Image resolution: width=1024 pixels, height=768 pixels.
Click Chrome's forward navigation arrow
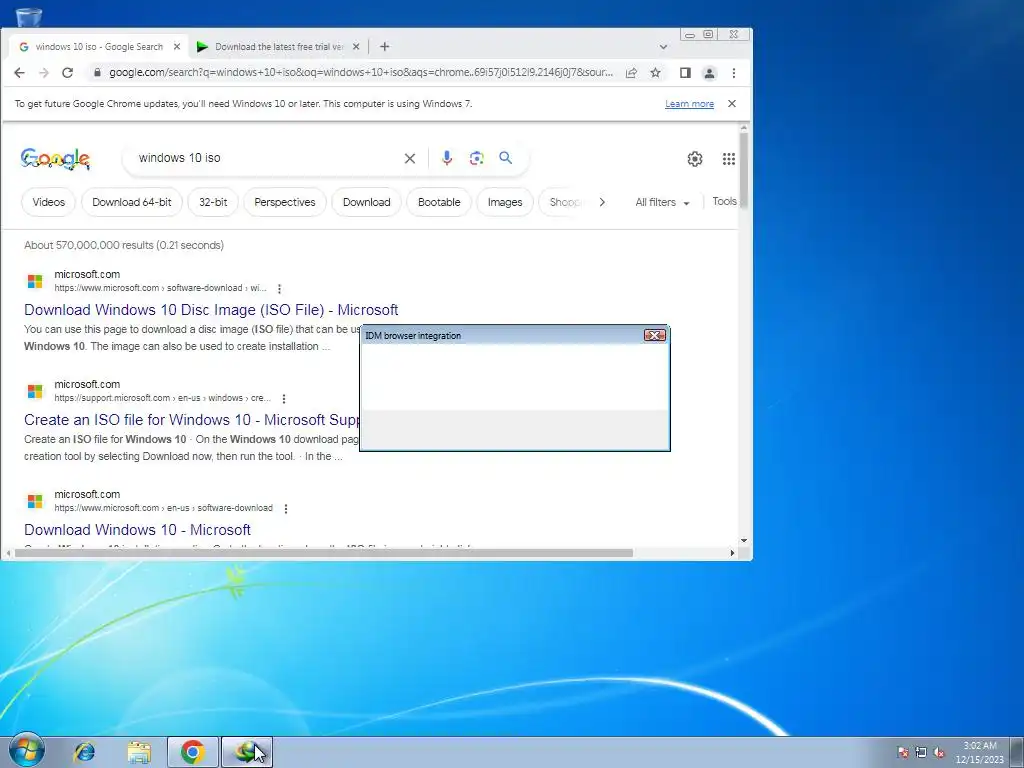(x=44, y=72)
